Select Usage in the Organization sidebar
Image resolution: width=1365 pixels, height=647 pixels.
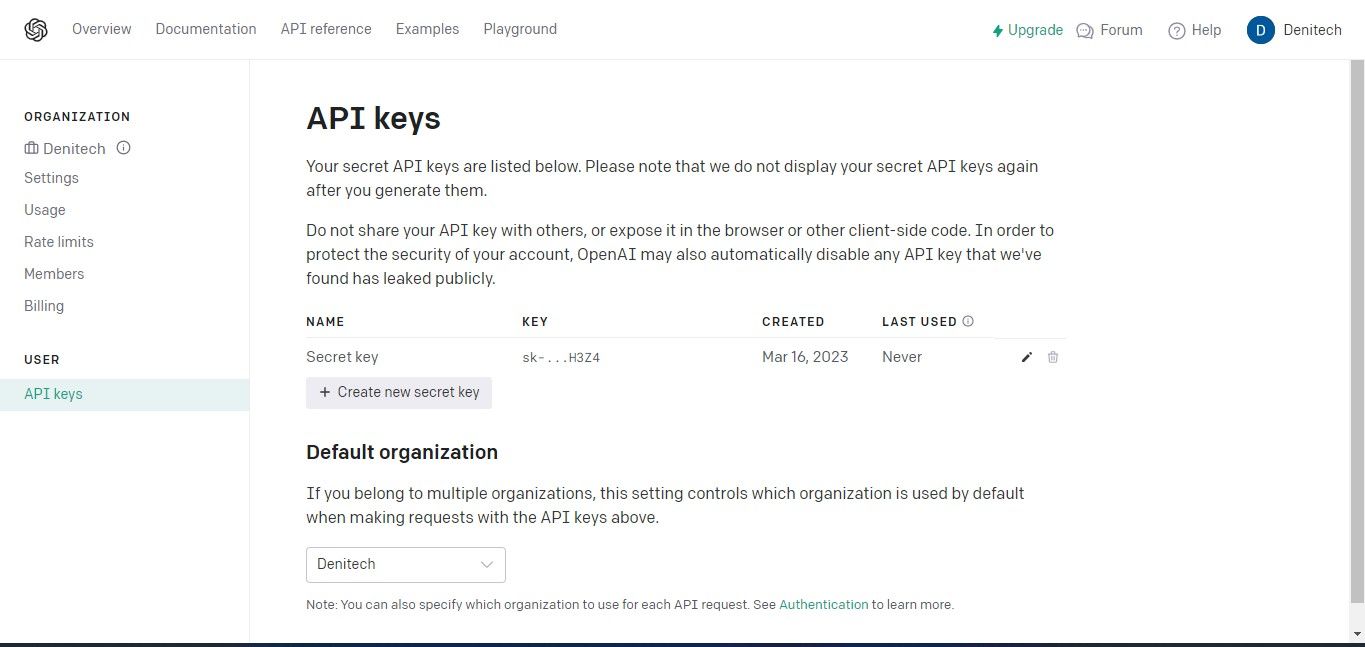coord(44,210)
